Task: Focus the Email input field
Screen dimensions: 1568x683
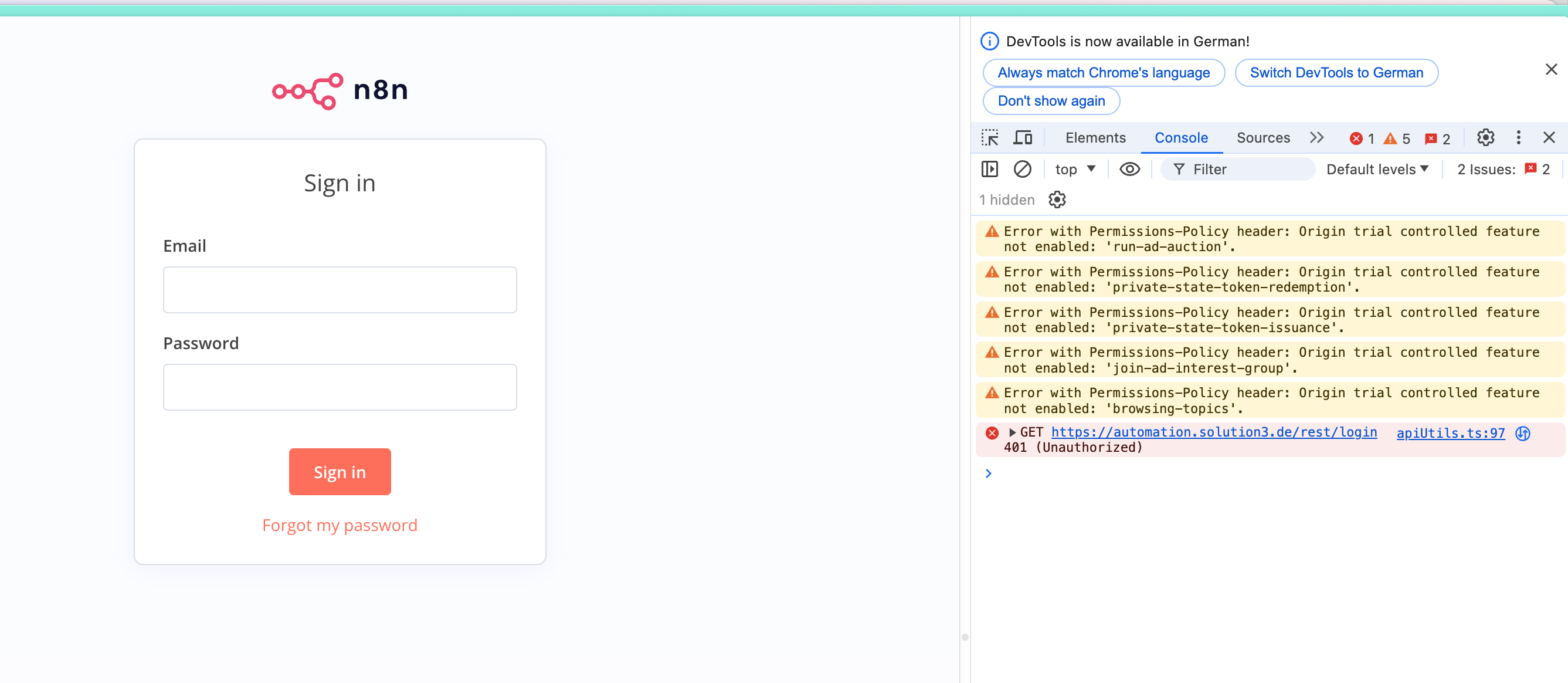Action: pos(340,290)
